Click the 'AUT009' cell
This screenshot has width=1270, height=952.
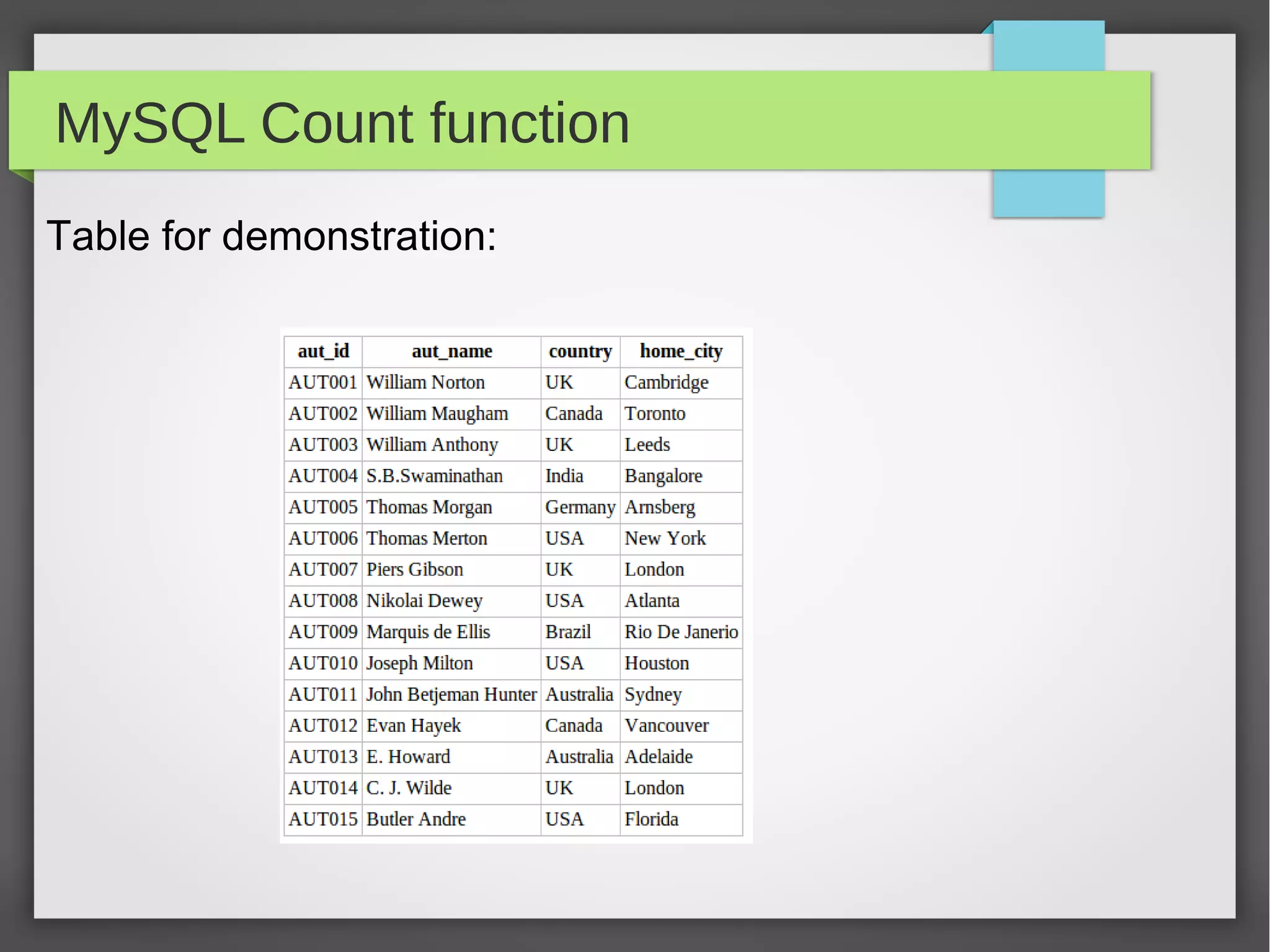(323, 632)
